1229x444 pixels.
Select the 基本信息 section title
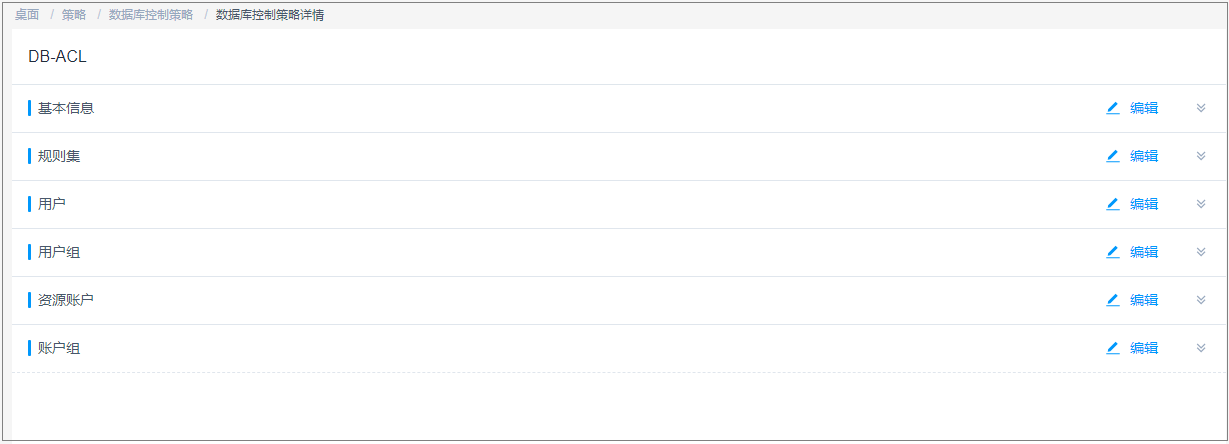click(66, 108)
